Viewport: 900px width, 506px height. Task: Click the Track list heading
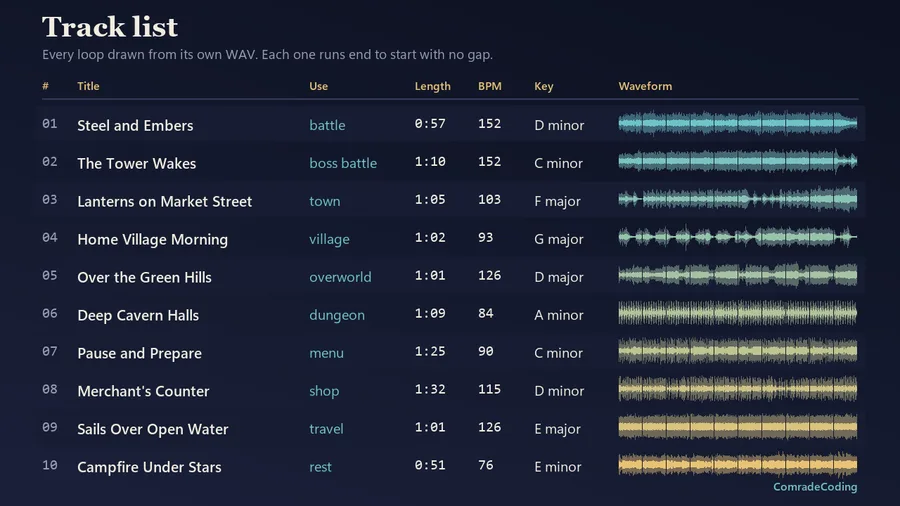click(110, 26)
